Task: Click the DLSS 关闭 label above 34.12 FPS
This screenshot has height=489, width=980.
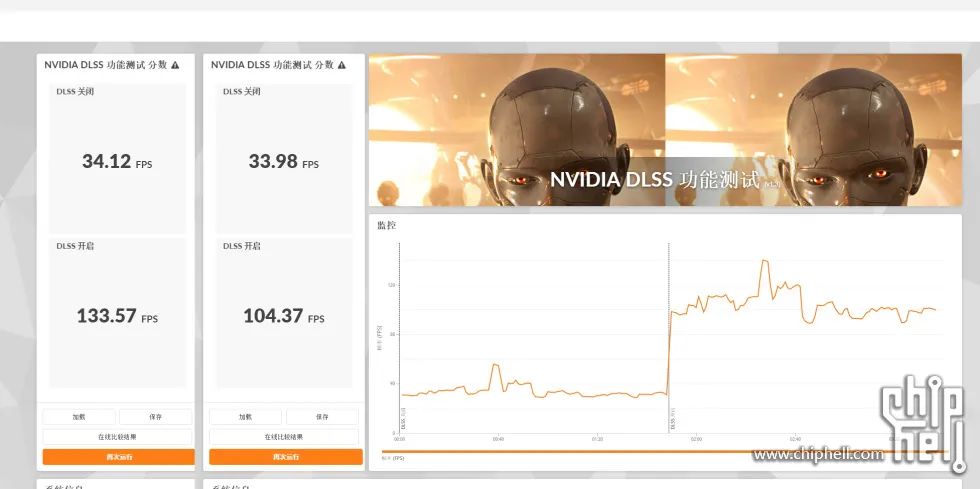Action: click(x=75, y=92)
